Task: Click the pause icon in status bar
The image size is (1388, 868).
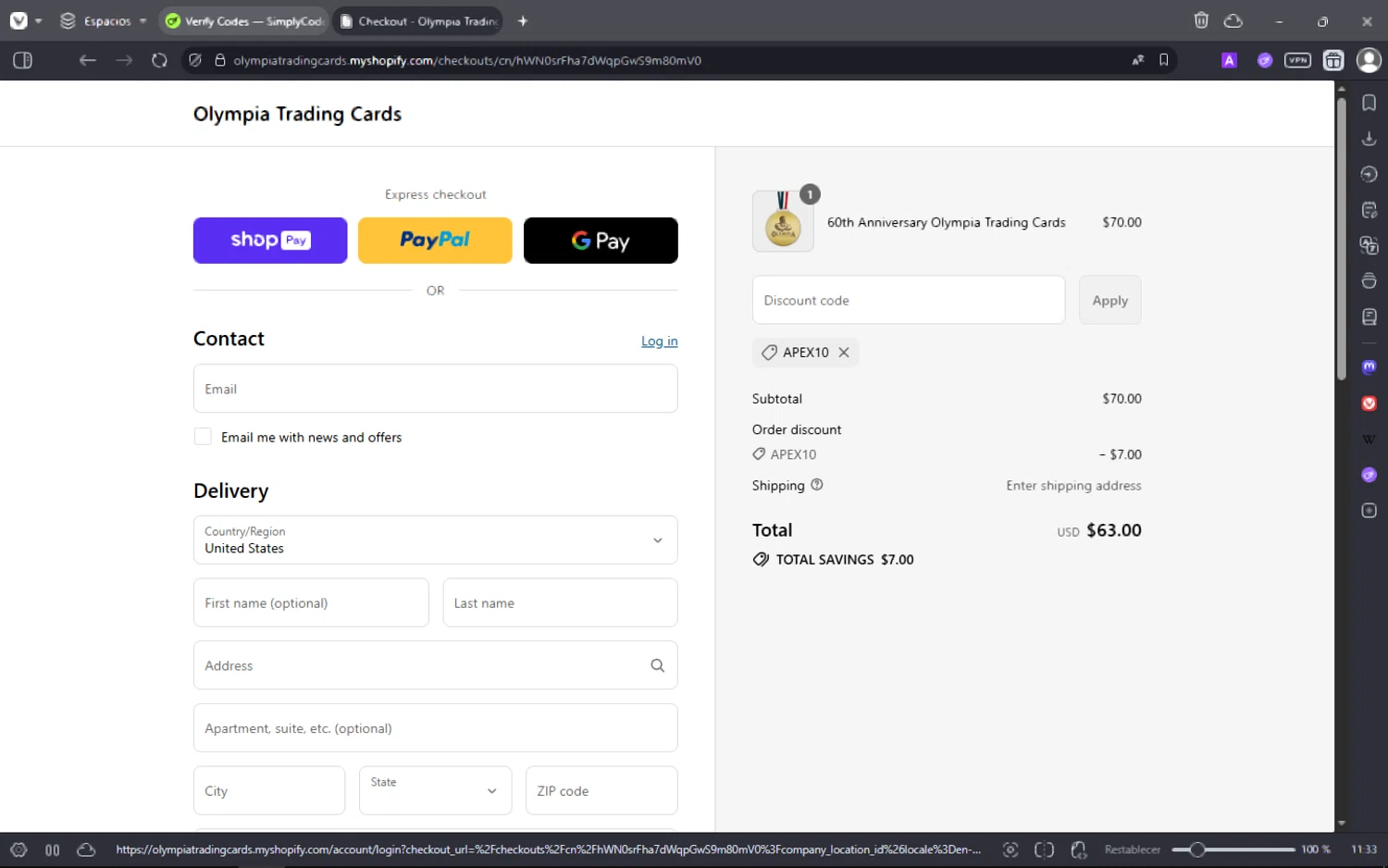Action: tap(53, 849)
